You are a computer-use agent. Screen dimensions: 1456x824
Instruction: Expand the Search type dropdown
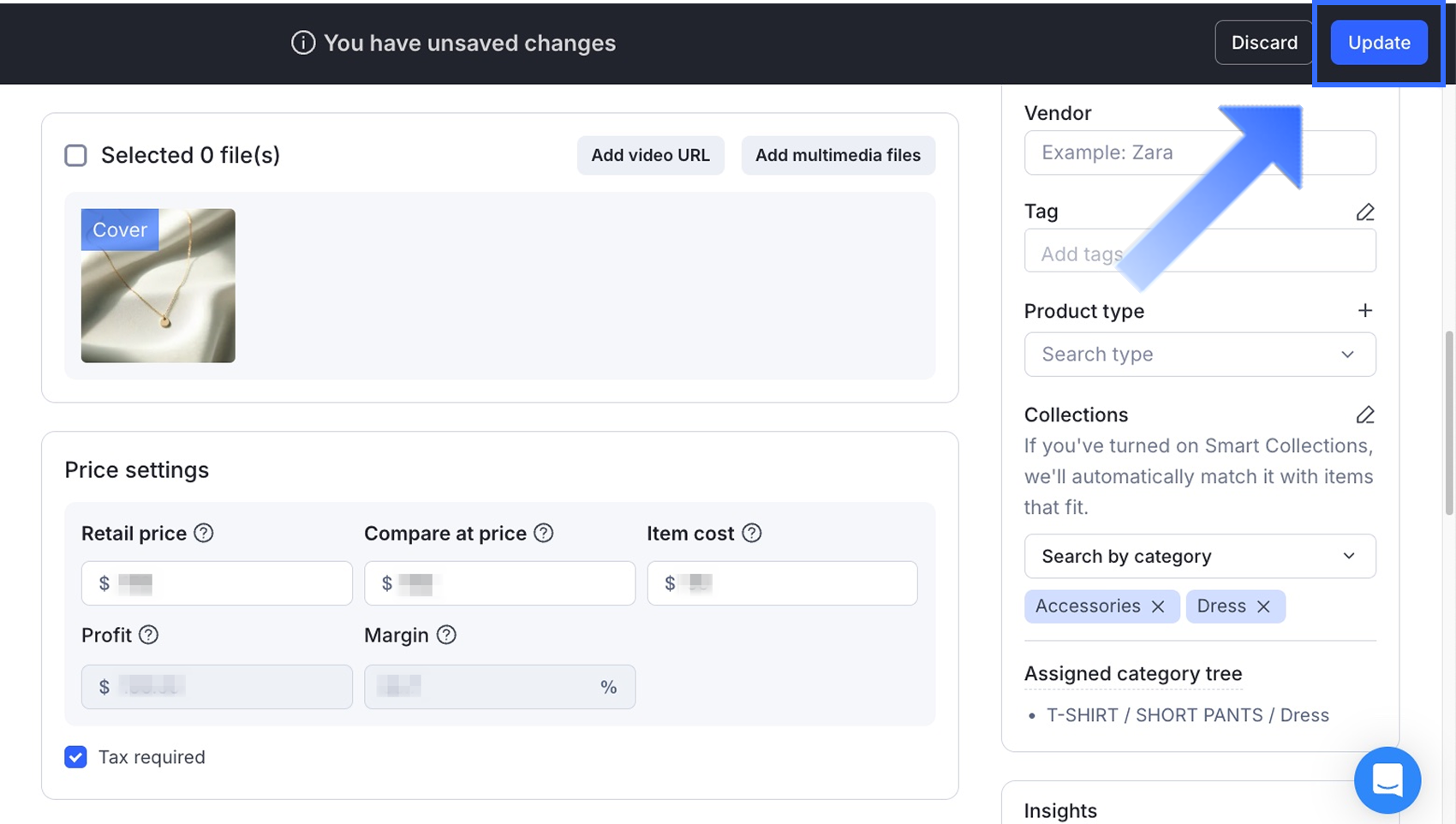tap(1199, 355)
